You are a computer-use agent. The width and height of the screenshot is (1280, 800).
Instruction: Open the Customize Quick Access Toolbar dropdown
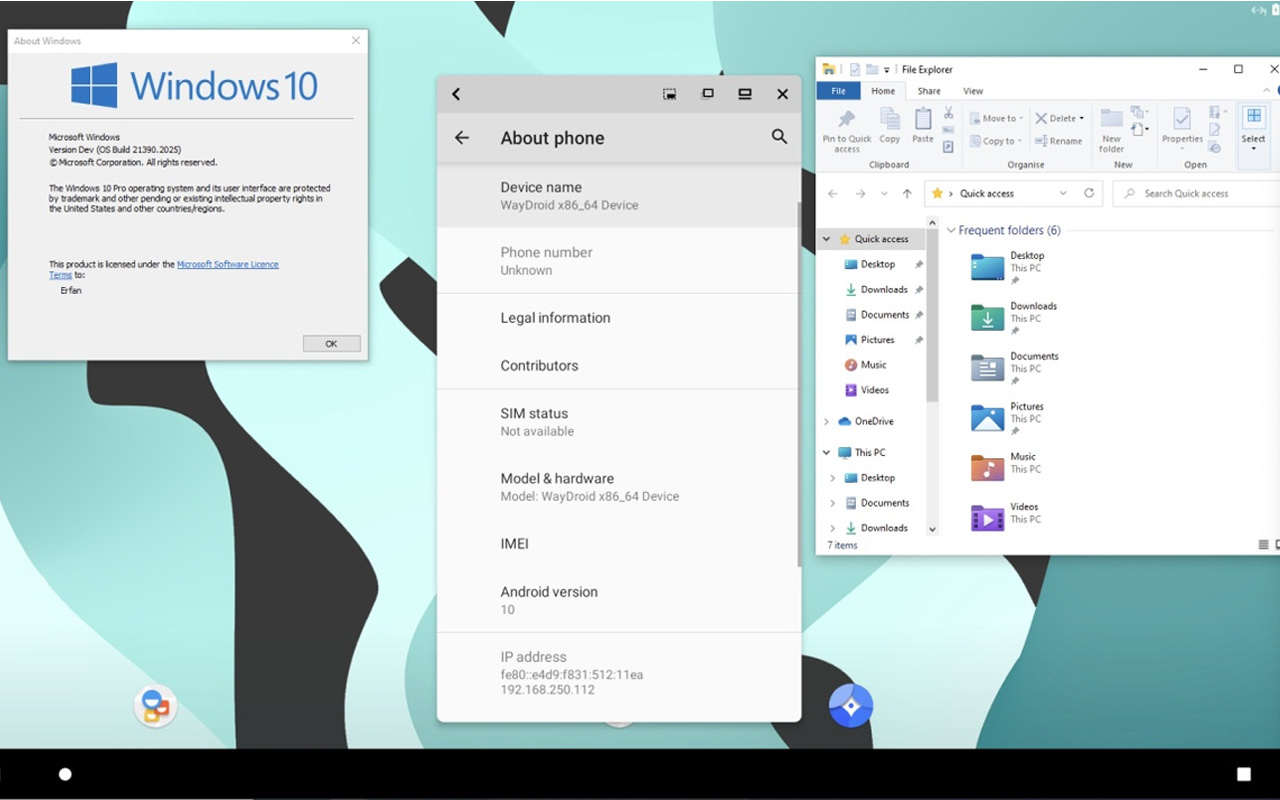tap(887, 69)
